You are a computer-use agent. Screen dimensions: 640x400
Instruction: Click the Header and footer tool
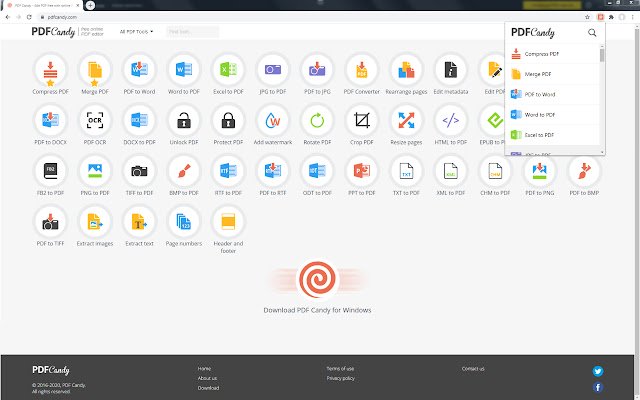tap(228, 222)
